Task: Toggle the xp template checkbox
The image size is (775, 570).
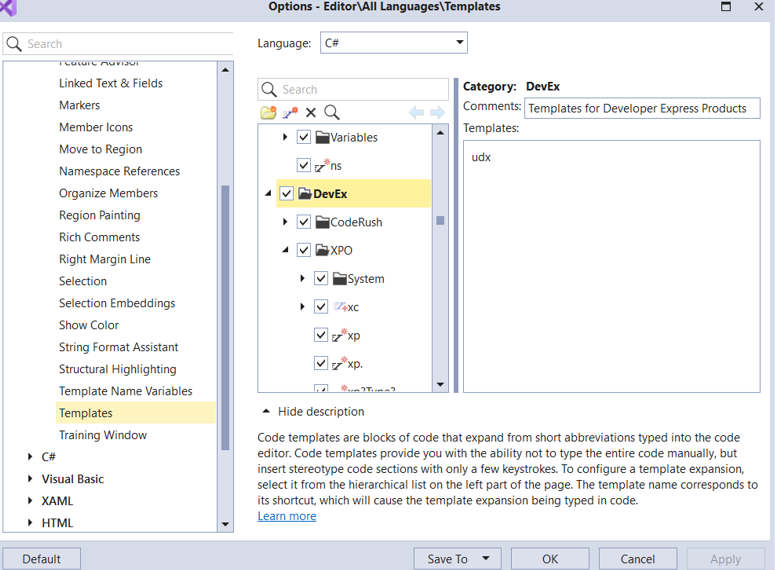Action: (x=321, y=335)
